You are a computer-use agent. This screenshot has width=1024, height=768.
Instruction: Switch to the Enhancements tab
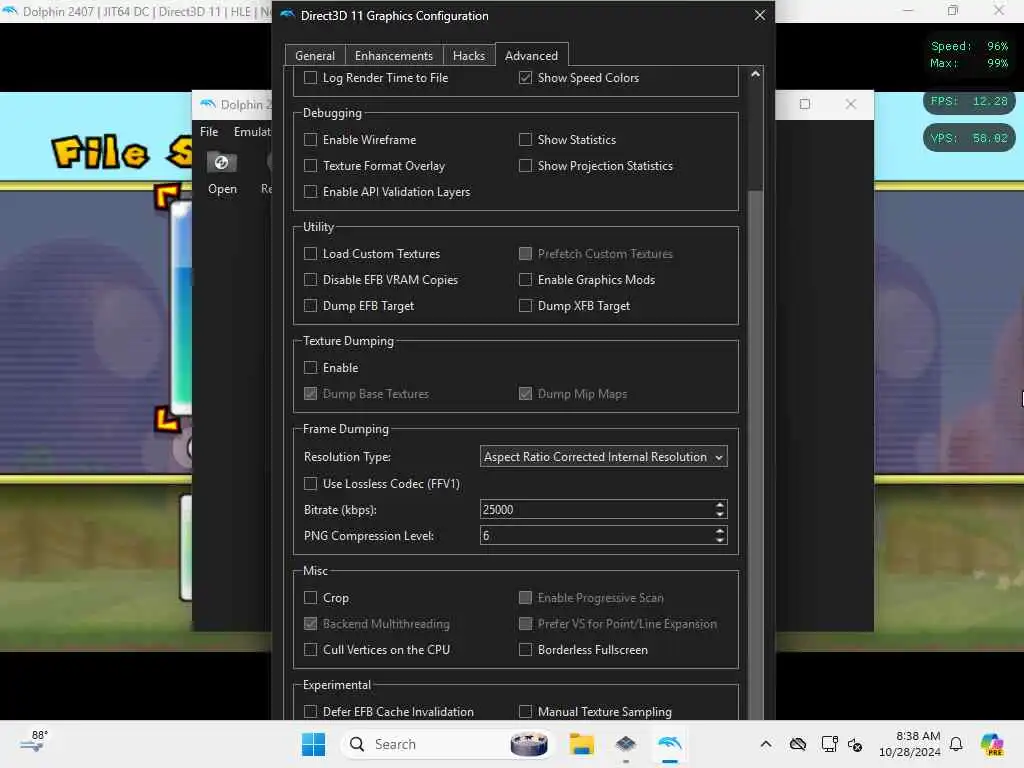coord(394,56)
